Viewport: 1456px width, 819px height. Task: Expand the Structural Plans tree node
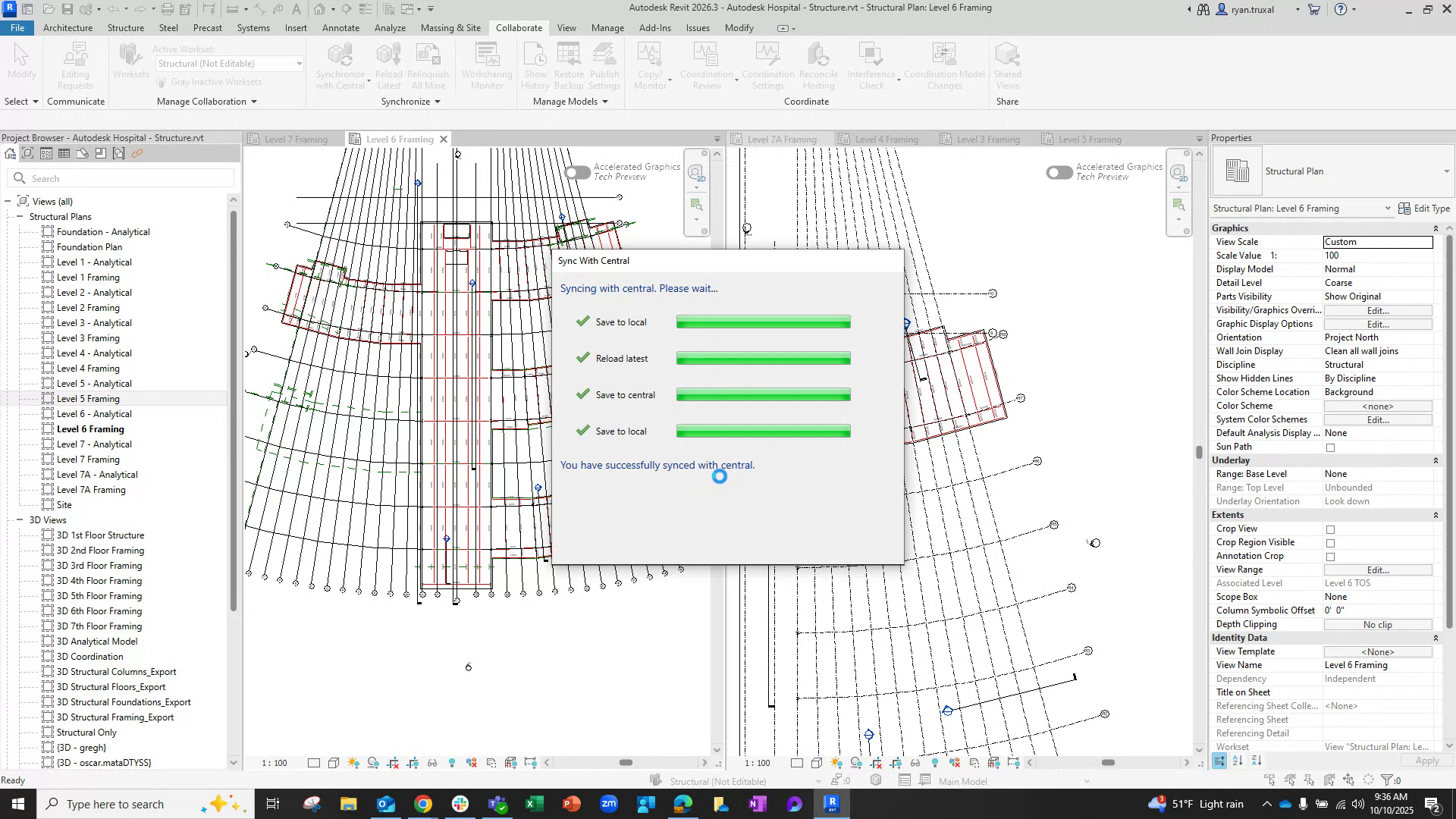pos(20,217)
